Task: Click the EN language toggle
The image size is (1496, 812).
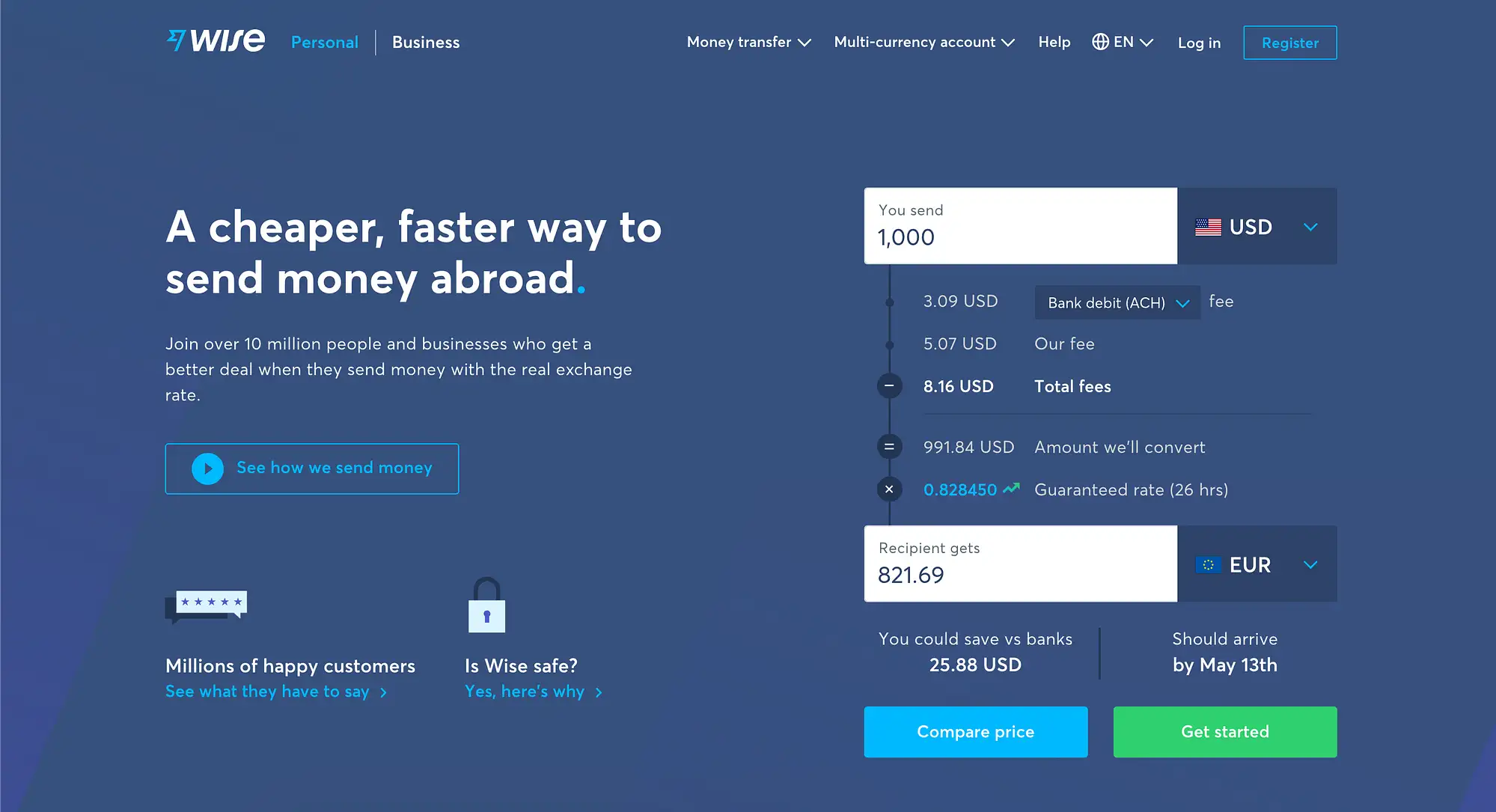Action: 1122,41
